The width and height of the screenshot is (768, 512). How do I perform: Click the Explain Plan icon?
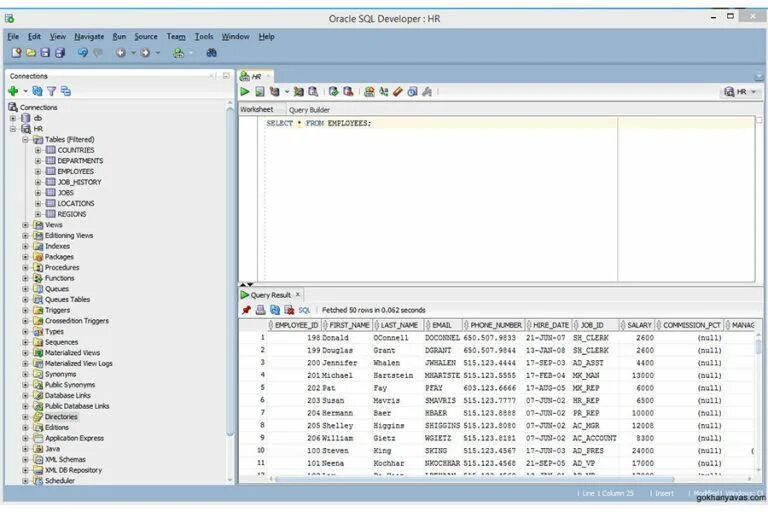pyautogui.click(x=275, y=91)
